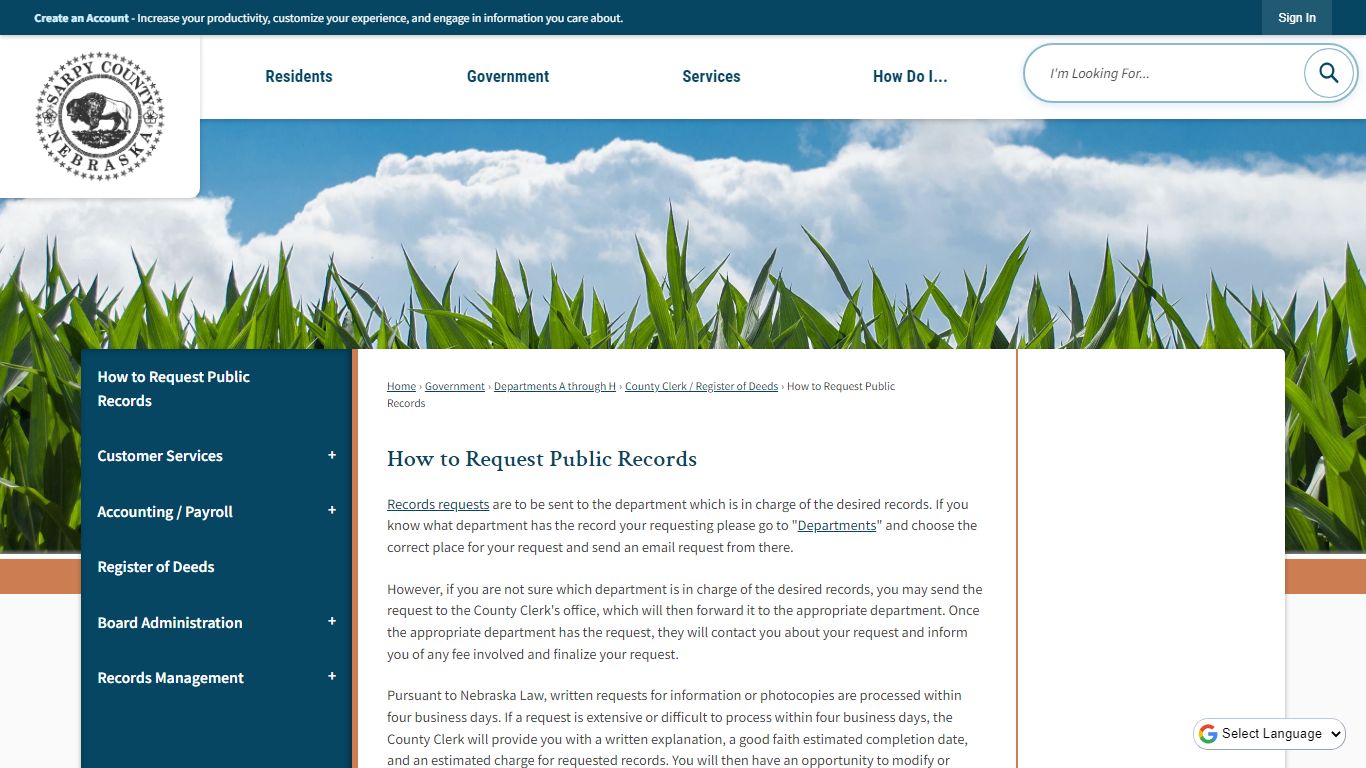Screen dimensions: 1366x768
Task: Expand the Customer Services submenu
Action: click(332, 456)
